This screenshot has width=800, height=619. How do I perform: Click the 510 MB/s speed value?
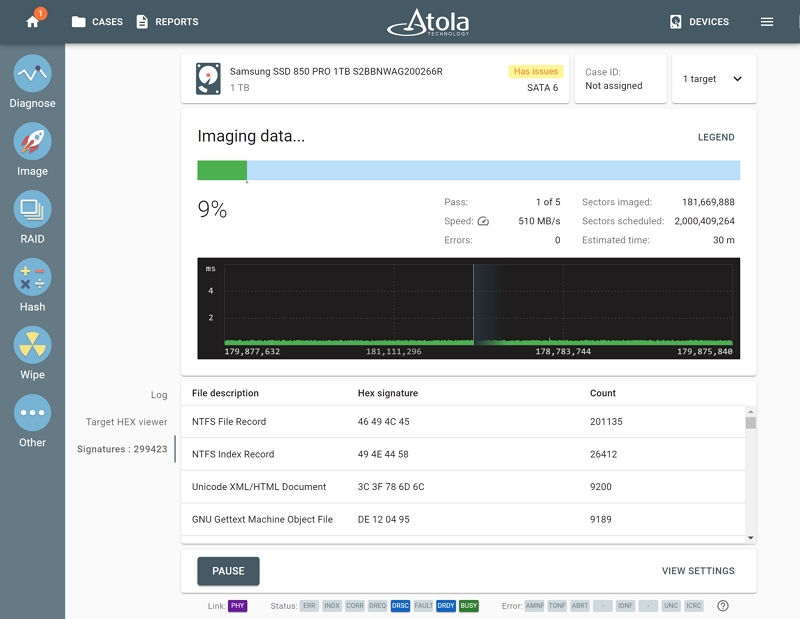pos(539,221)
